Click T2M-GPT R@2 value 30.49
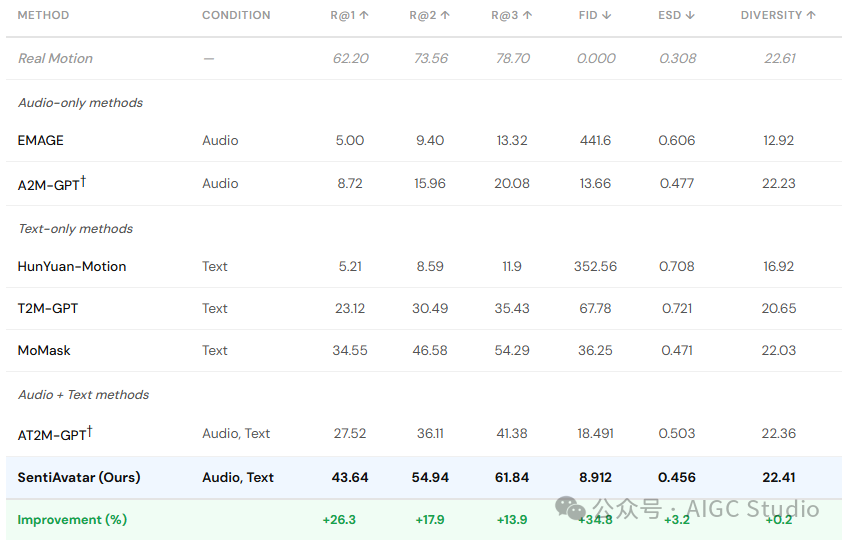 (x=430, y=309)
